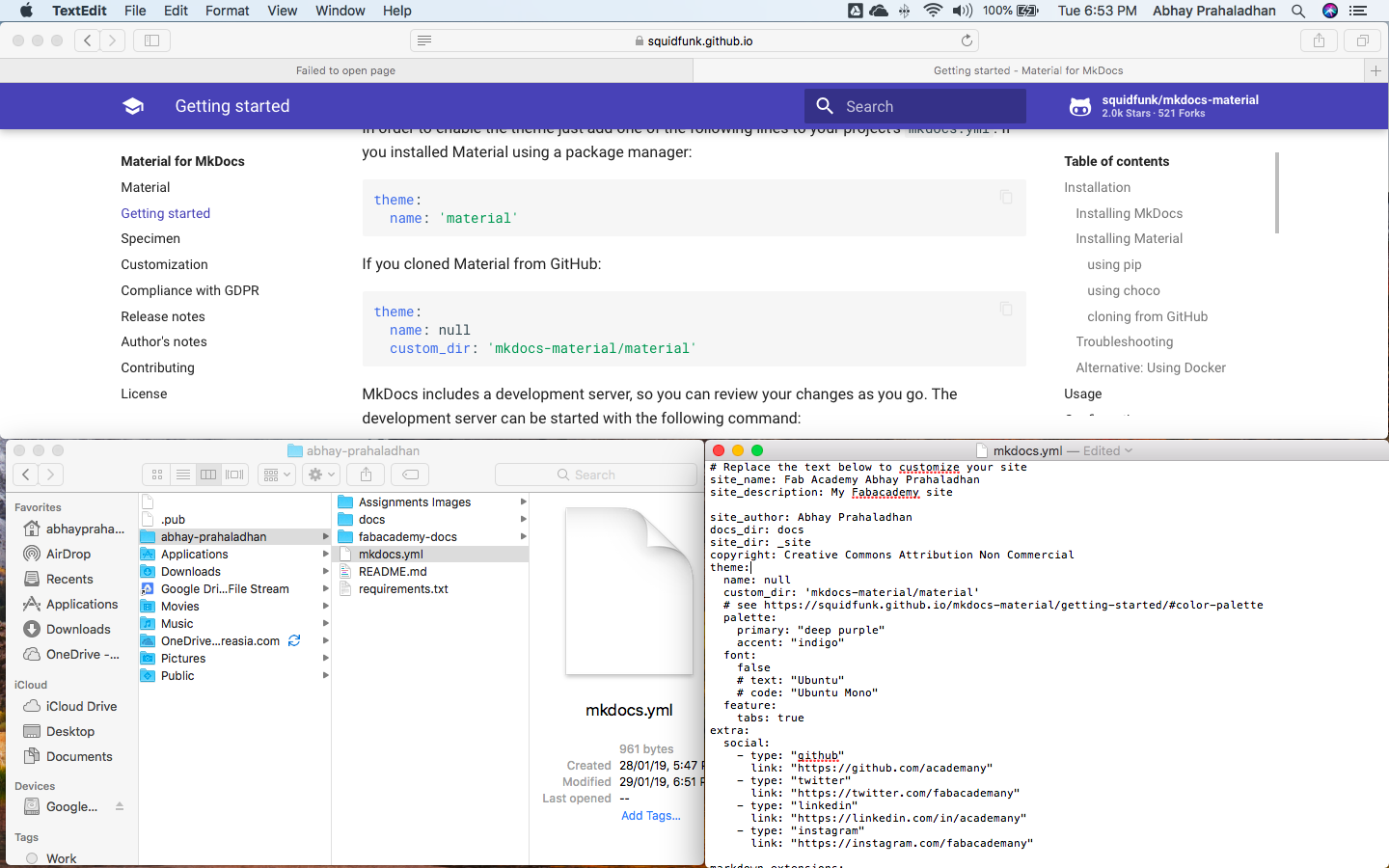Go back in Safari history
The height and width of the screenshot is (868, 1389).
click(88, 41)
